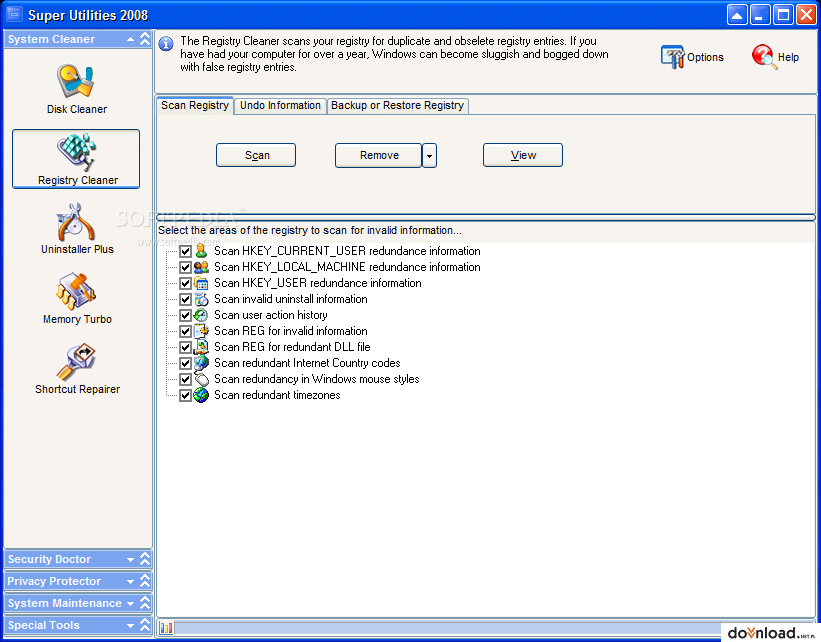Image resolution: width=821 pixels, height=642 pixels.
Task: Click the chart icon in the status bar
Action: click(x=167, y=627)
